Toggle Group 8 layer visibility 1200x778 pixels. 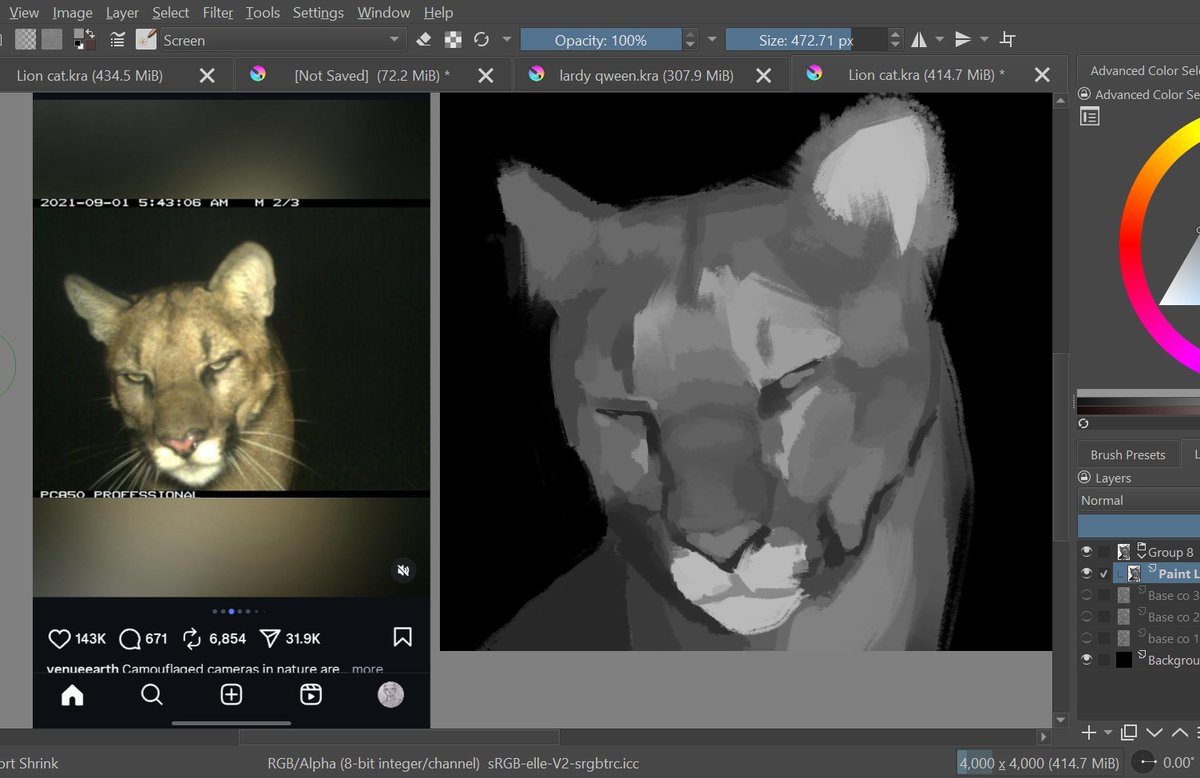tap(1087, 551)
